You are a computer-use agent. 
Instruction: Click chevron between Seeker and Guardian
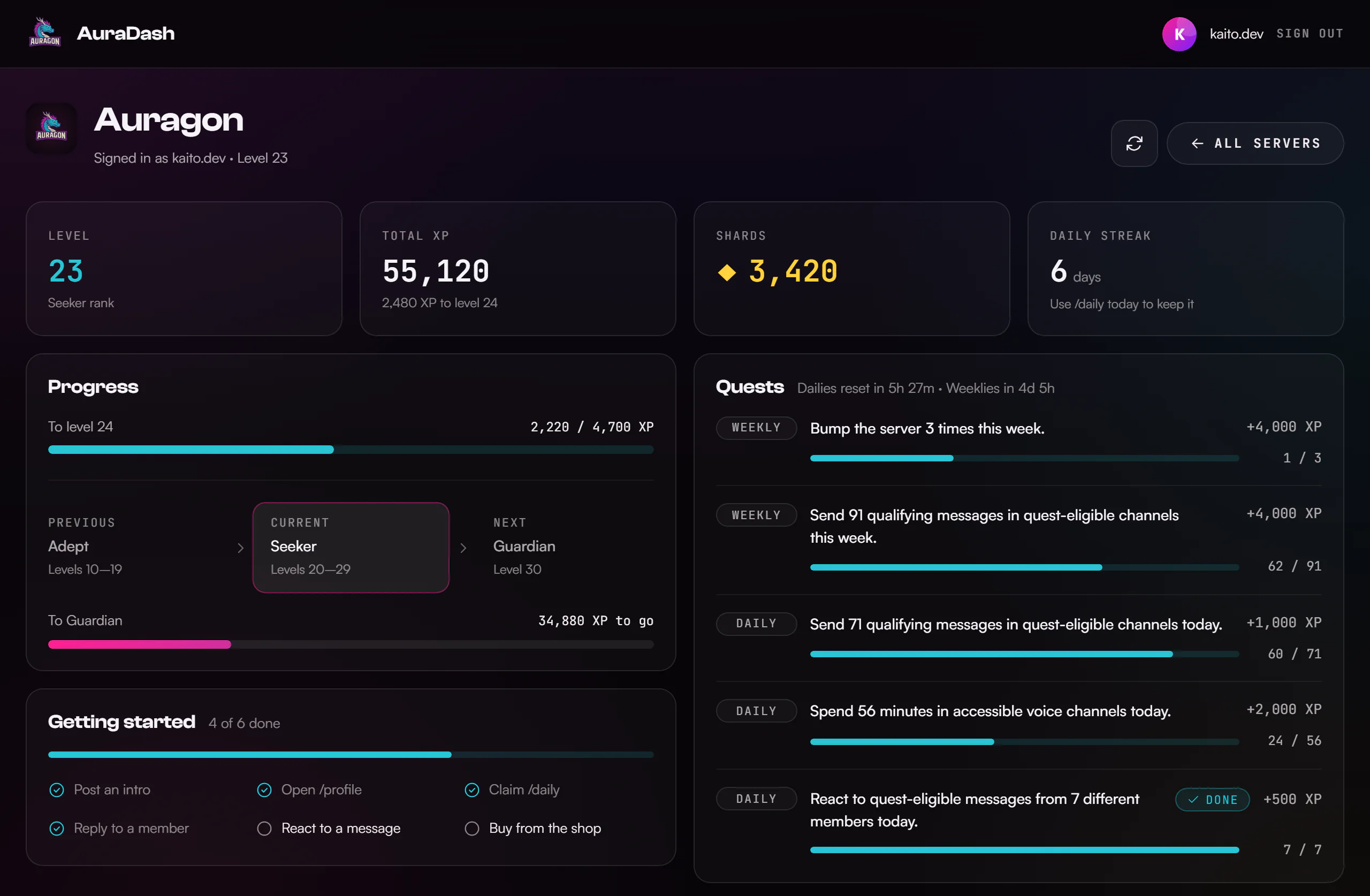(463, 548)
